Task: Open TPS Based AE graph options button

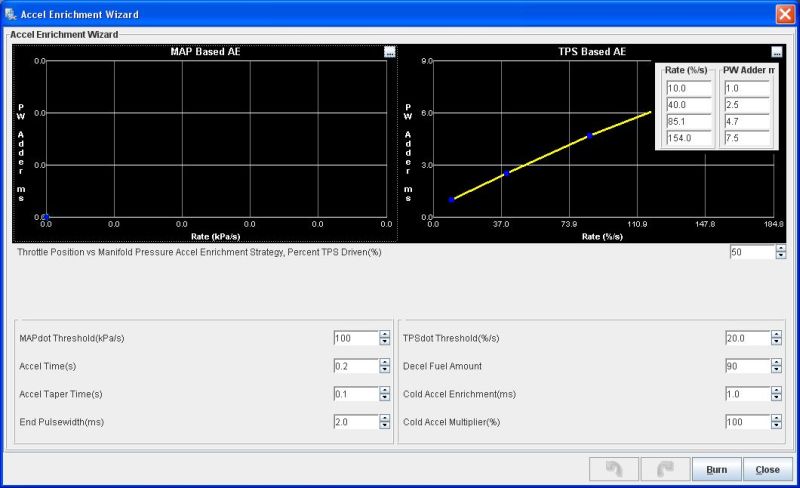Action: (x=776, y=52)
